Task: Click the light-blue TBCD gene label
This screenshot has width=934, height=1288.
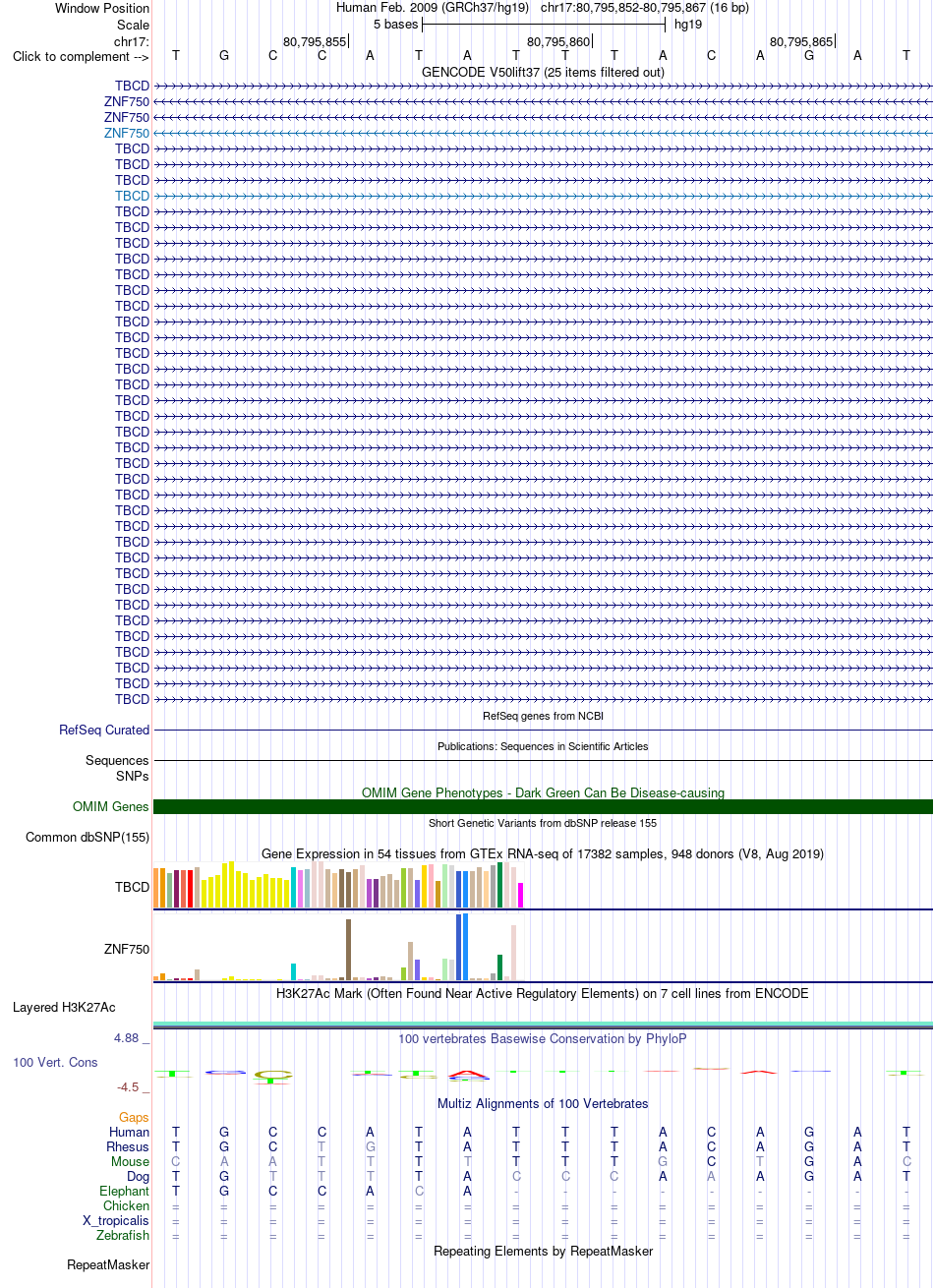Action: pyautogui.click(x=132, y=196)
